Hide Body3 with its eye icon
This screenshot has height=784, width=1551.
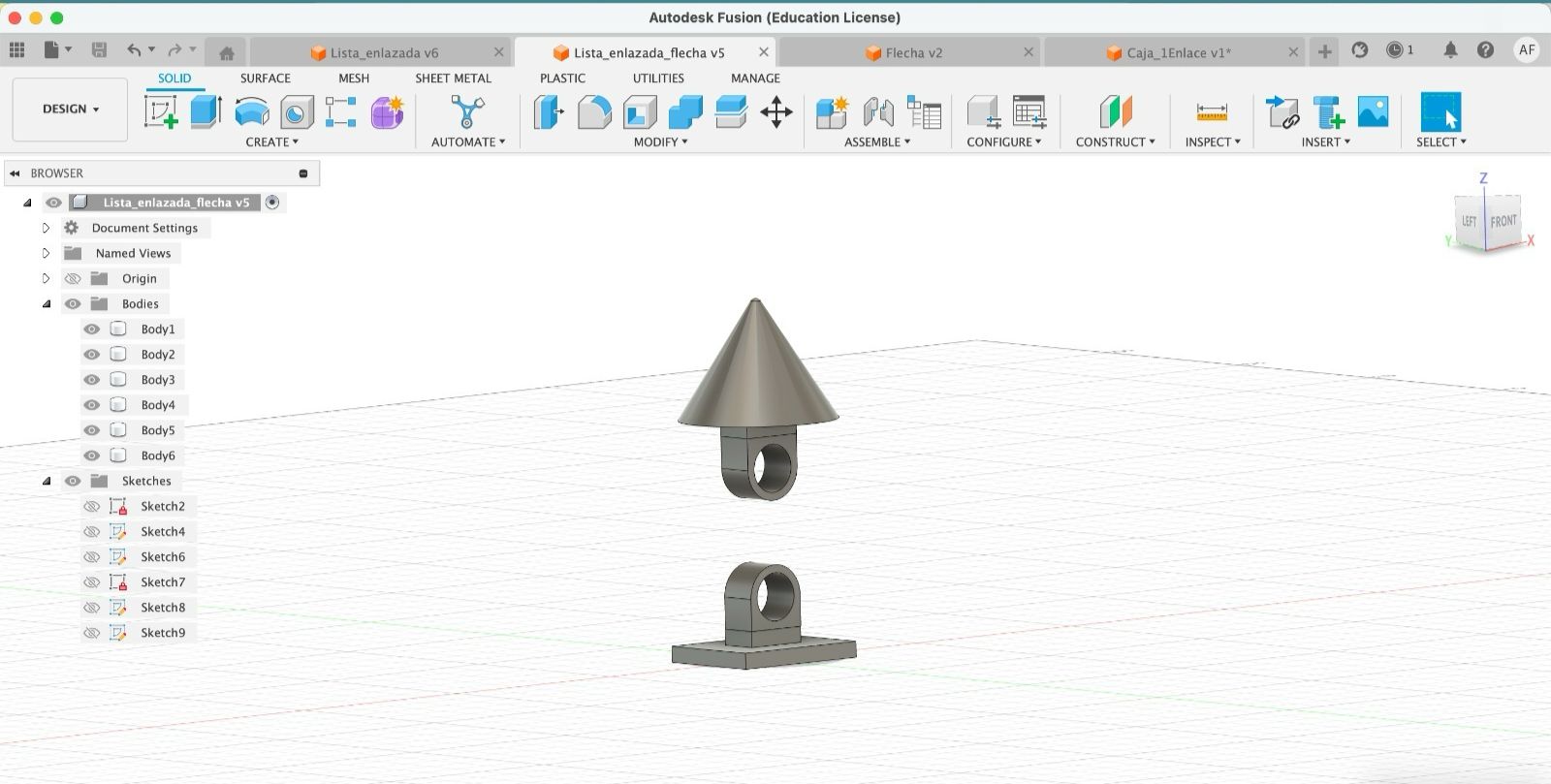92,380
